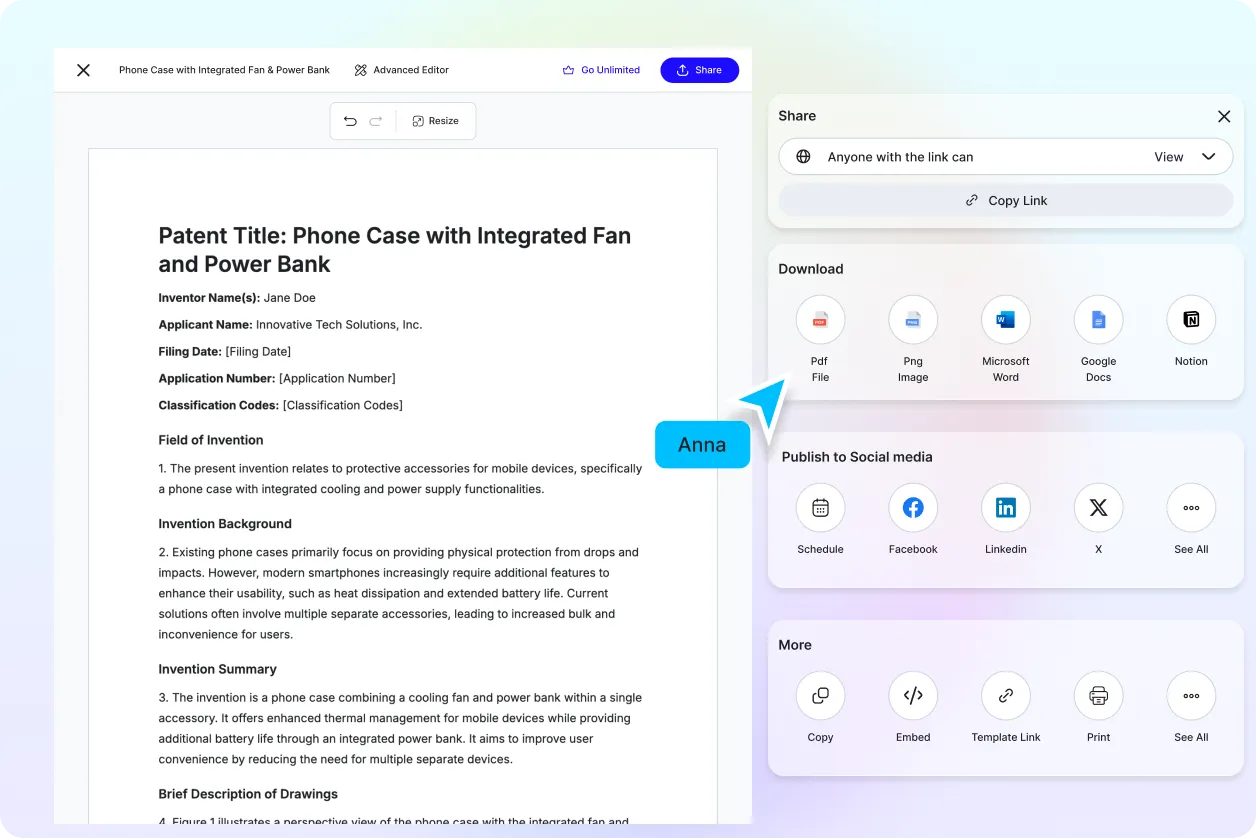Image resolution: width=1256 pixels, height=838 pixels.
Task: Open the Schedule post option
Action: point(820,508)
